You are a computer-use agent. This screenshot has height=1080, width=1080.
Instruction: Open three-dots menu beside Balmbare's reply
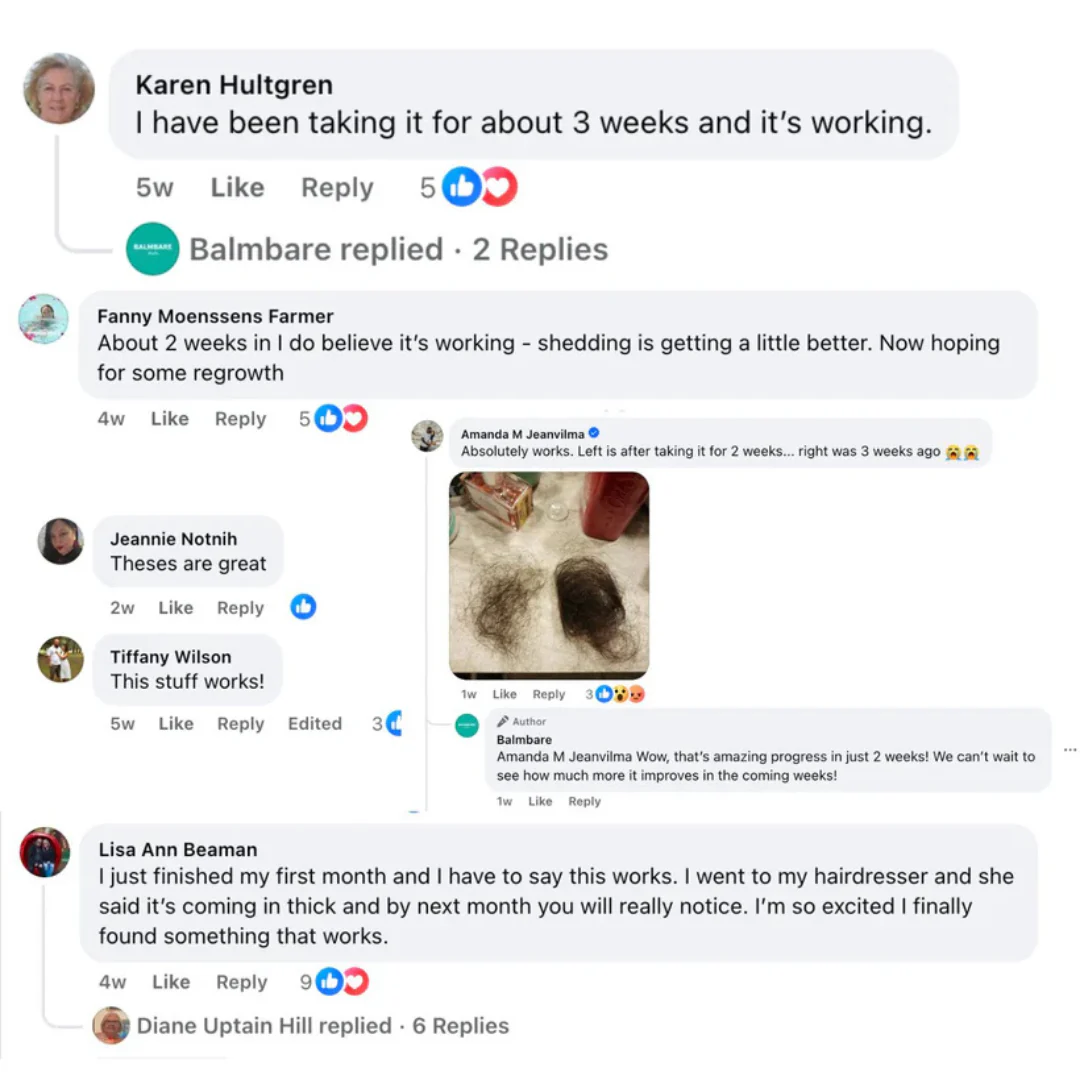1070,749
